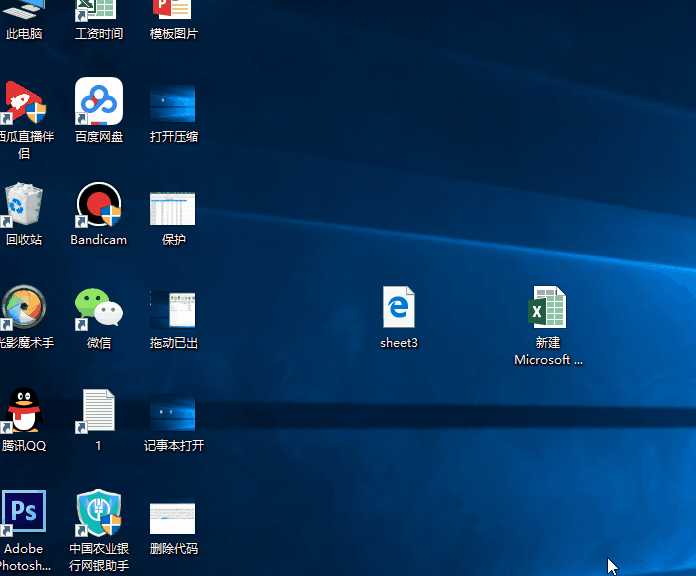Click the 新建 Microsoft ... name label
Viewport: 696px width, 576px height.
548,351
